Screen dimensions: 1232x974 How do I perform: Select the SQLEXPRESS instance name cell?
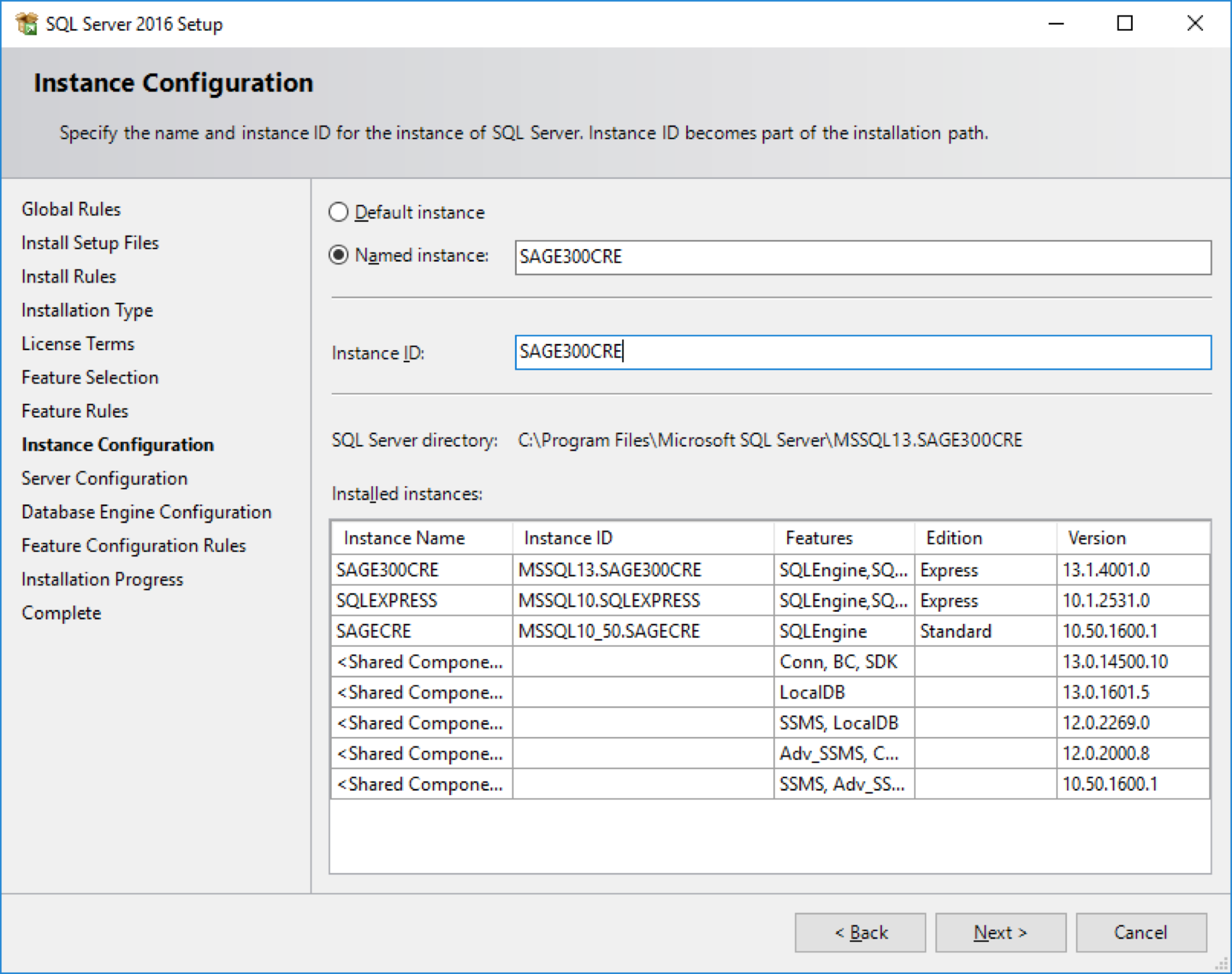coord(421,600)
